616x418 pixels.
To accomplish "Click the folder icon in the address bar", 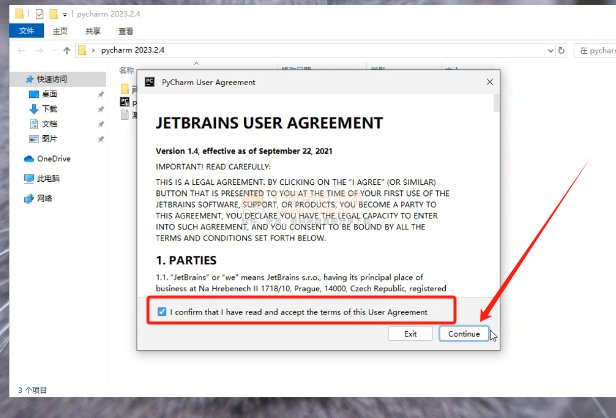I will click(82, 50).
